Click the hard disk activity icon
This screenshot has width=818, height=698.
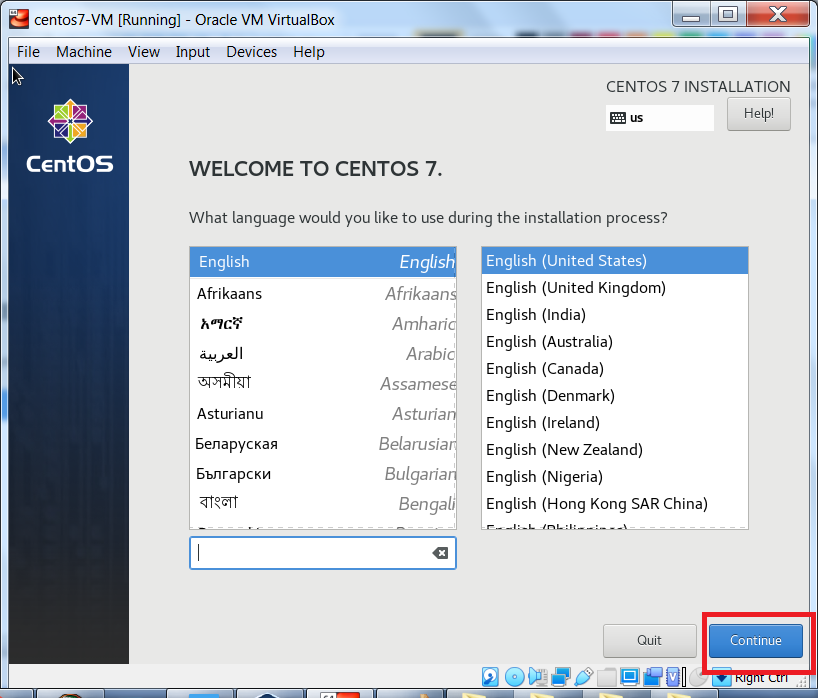pyautogui.click(x=490, y=677)
